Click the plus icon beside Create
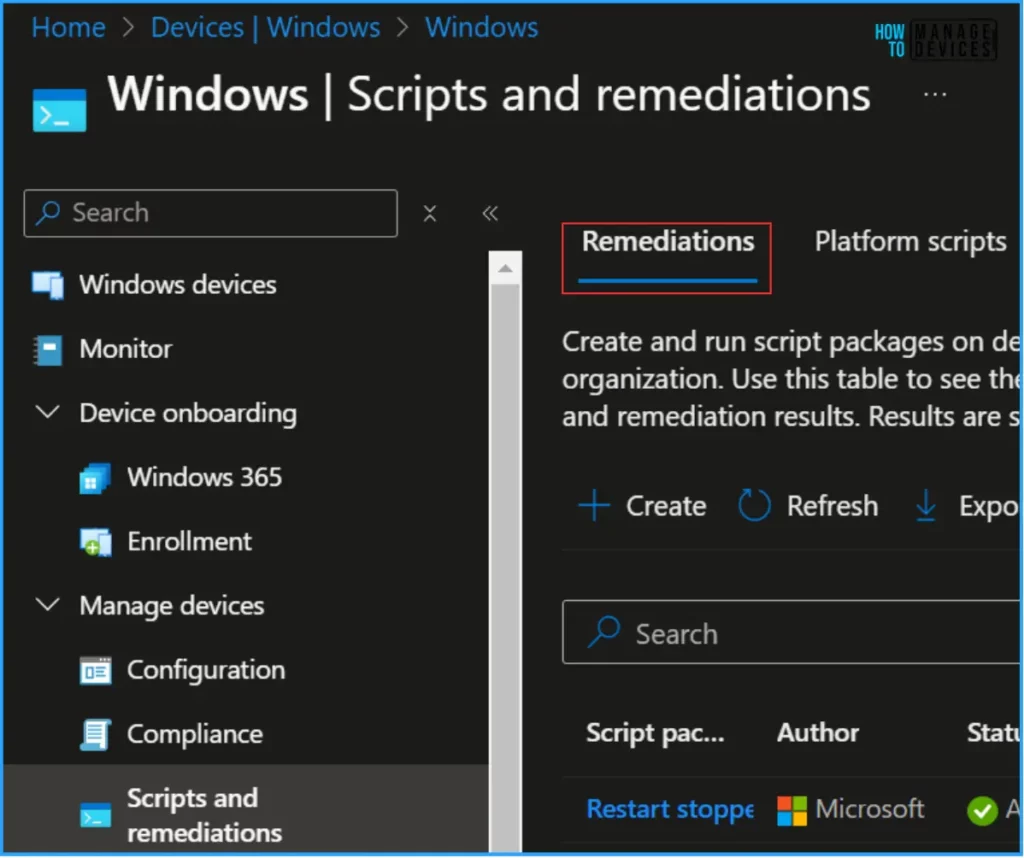 [x=594, y=507]
